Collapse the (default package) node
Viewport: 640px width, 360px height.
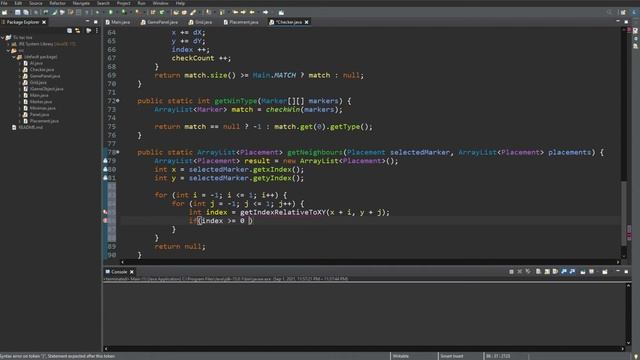click(14, 57)
